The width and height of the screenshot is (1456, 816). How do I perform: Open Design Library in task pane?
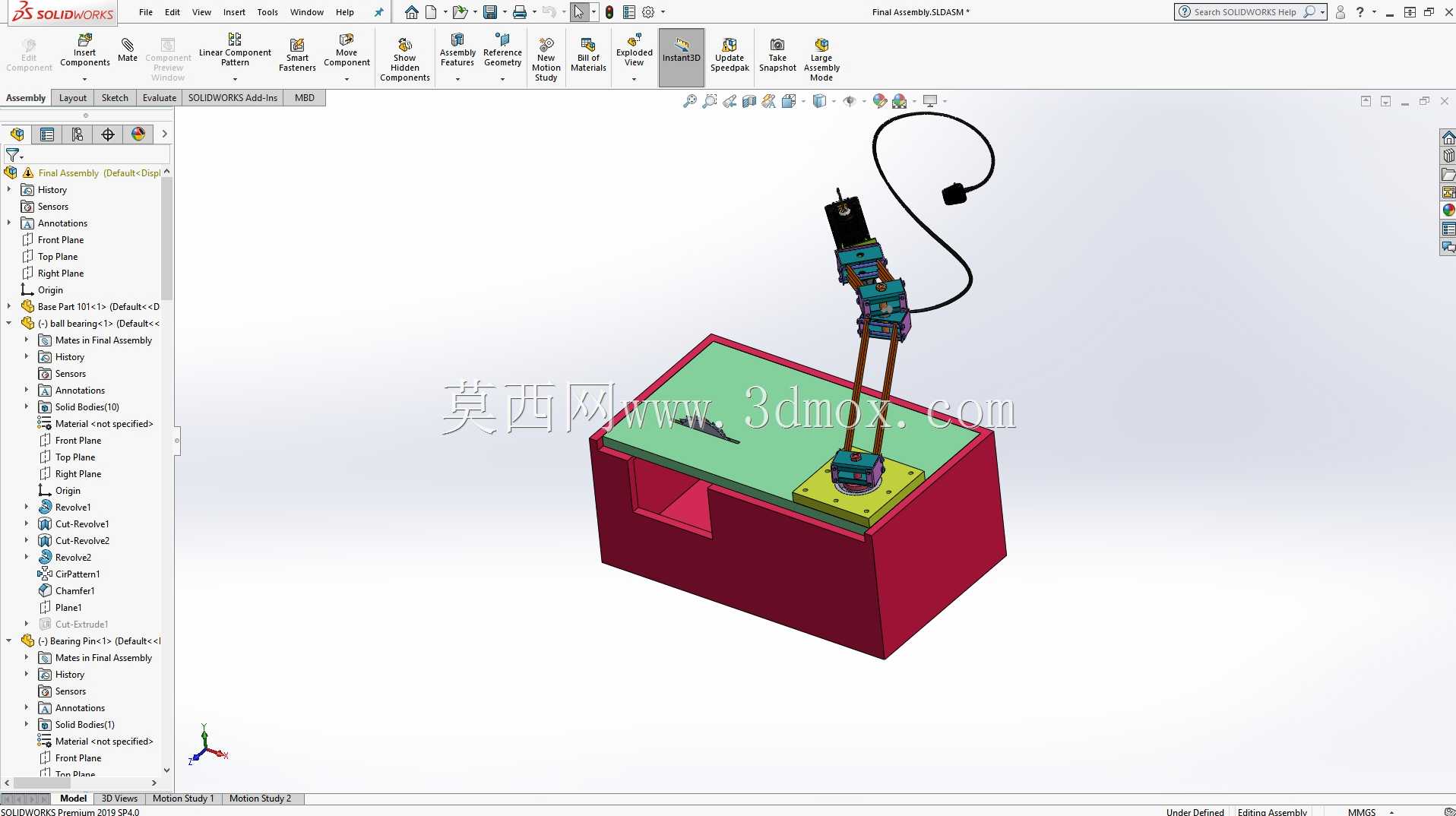[1448, 156]
